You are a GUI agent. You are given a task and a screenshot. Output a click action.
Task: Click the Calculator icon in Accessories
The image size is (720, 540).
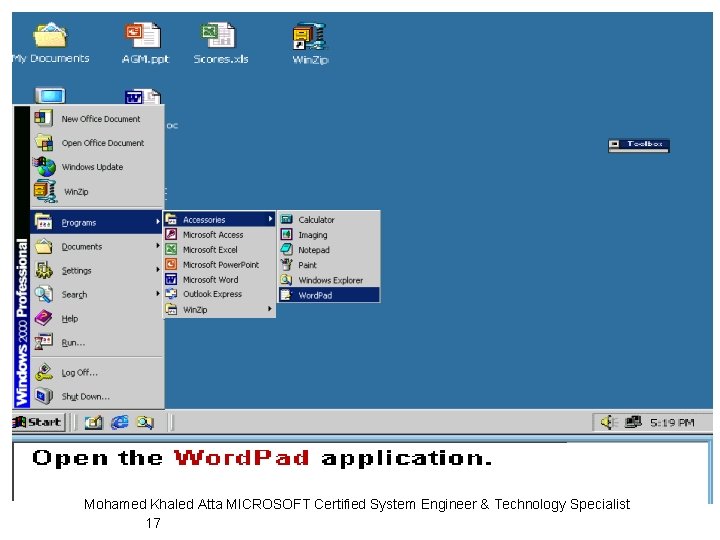(287, 219)
